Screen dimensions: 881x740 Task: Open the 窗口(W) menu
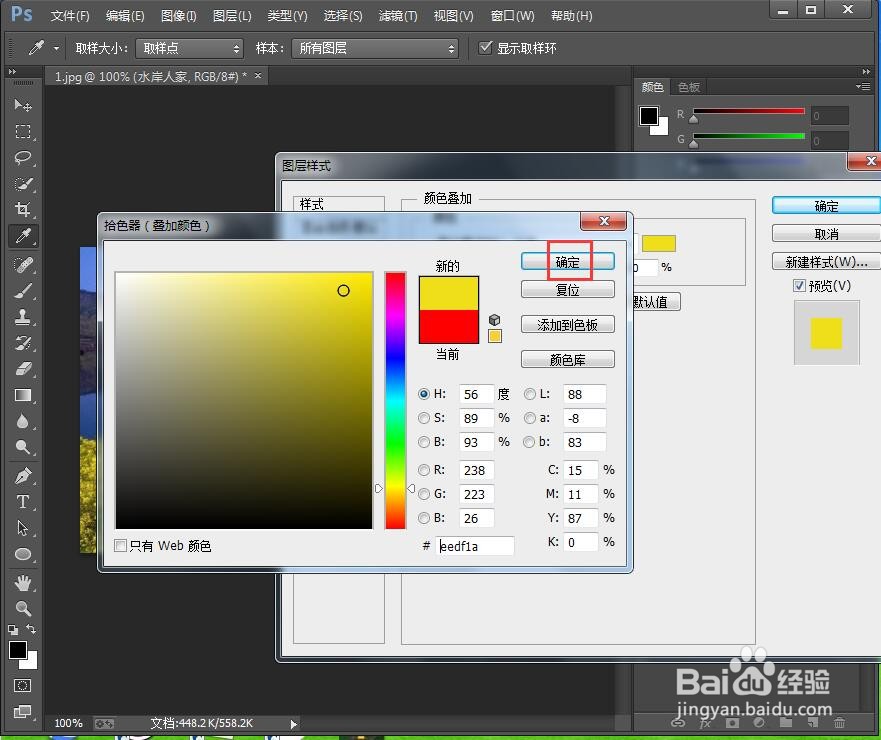pyautogui.click(x=512, y=16)
